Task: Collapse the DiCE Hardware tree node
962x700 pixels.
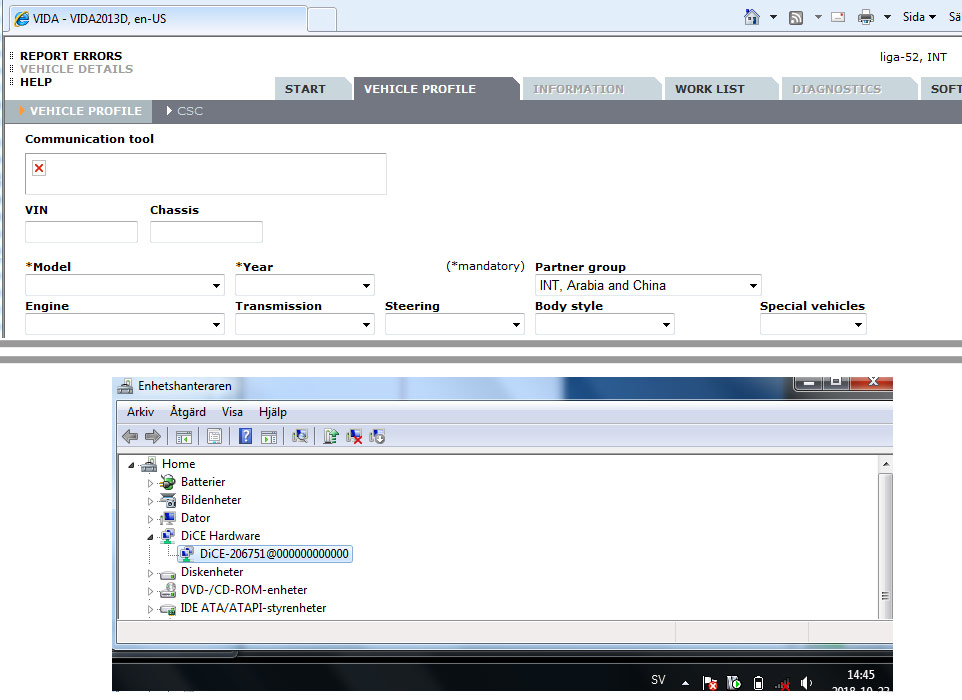Action: (151, 536)
